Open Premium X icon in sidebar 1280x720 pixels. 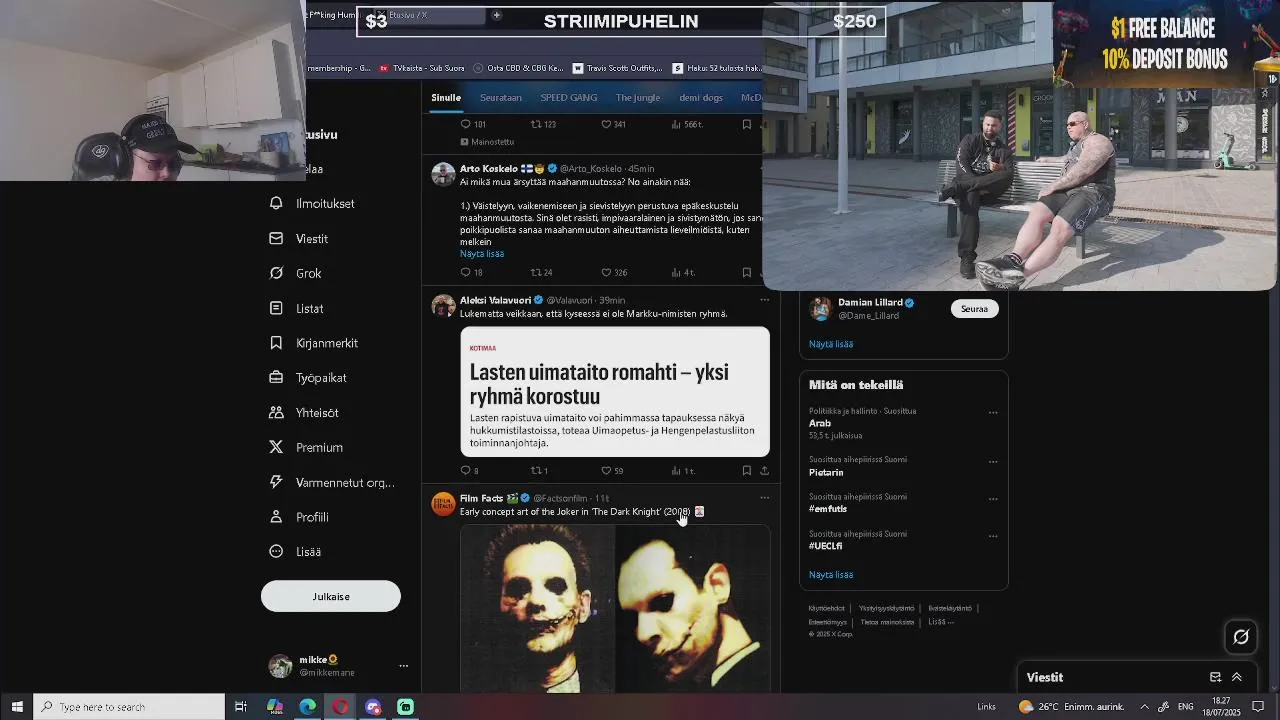pyautogui.click(x=276, y=447)
